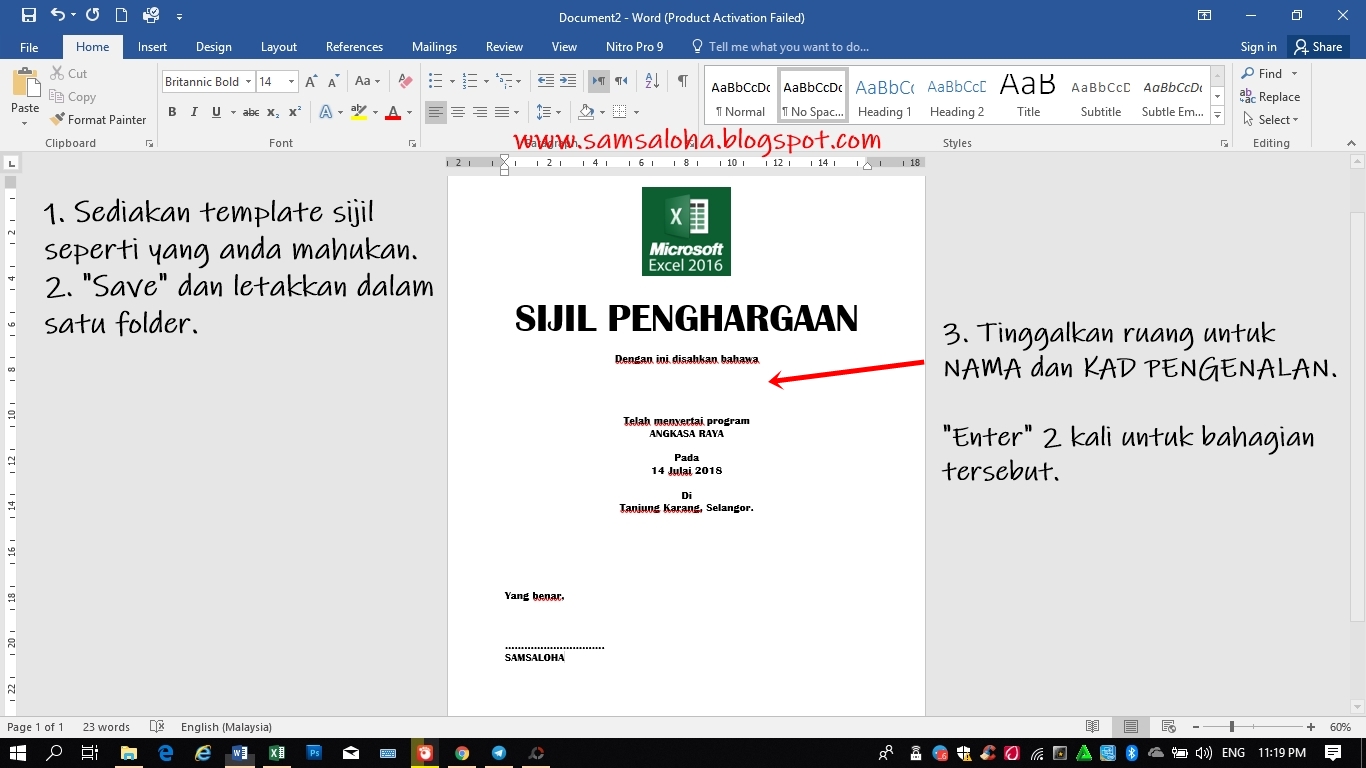Enable Superscript formatting
This screenshot has width=1366, height=768.
click(x=293, y=112)
